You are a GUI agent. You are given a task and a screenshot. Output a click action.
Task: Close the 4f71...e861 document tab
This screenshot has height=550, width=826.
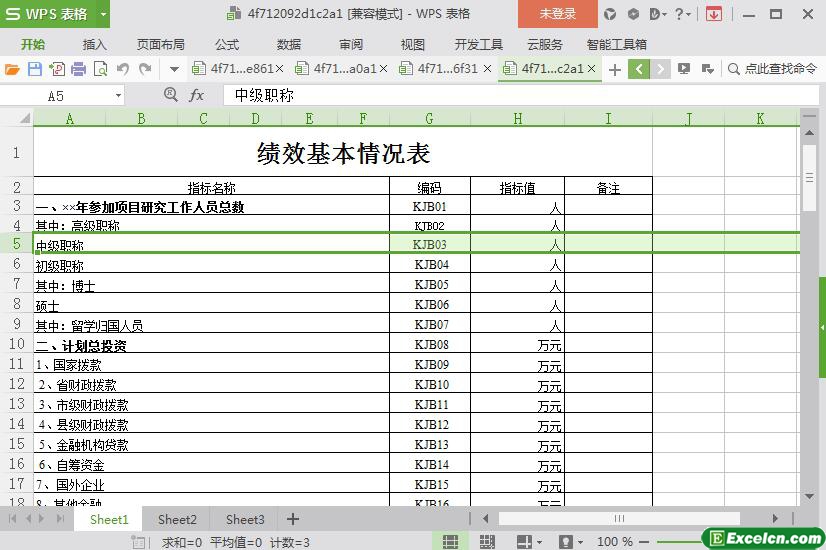(x=280, y=69)
